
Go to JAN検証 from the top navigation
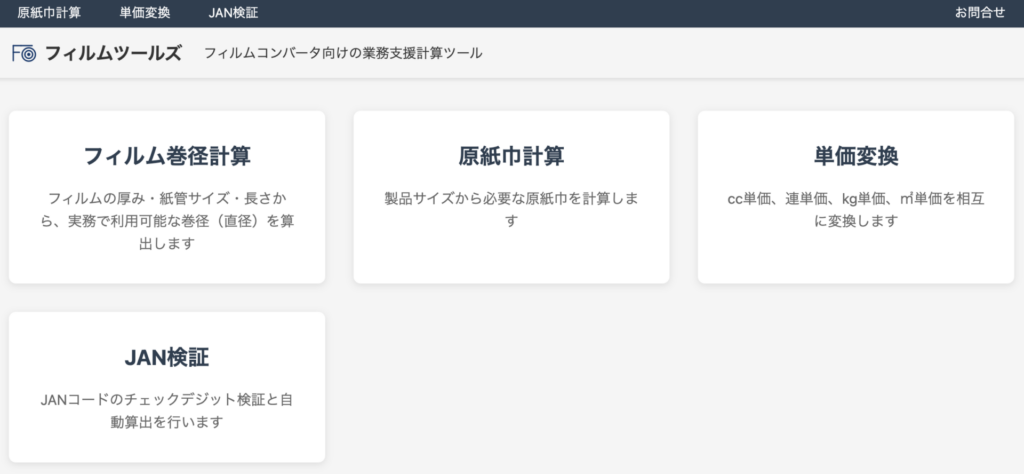click(233, 13)
